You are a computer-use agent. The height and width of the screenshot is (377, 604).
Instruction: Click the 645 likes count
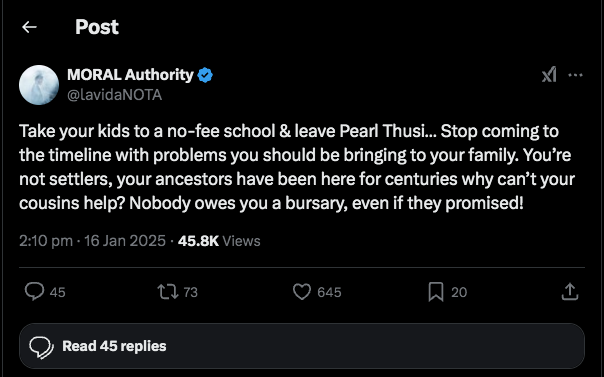click(x=329, y=292)
